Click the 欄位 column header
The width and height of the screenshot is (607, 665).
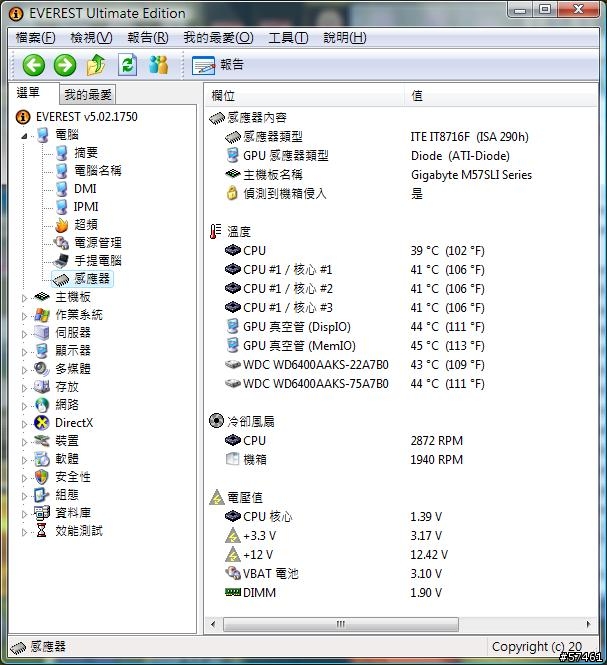tap(305, 96)
